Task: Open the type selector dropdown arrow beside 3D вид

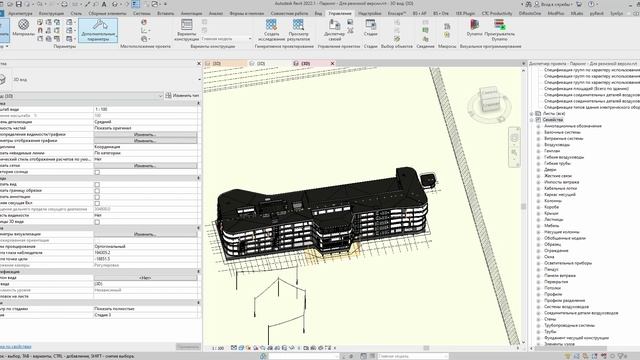Action: tap(199, 80)
